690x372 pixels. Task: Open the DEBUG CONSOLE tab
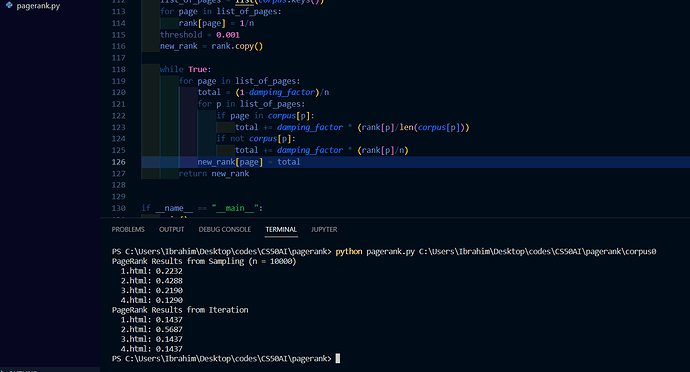(224, 229)
